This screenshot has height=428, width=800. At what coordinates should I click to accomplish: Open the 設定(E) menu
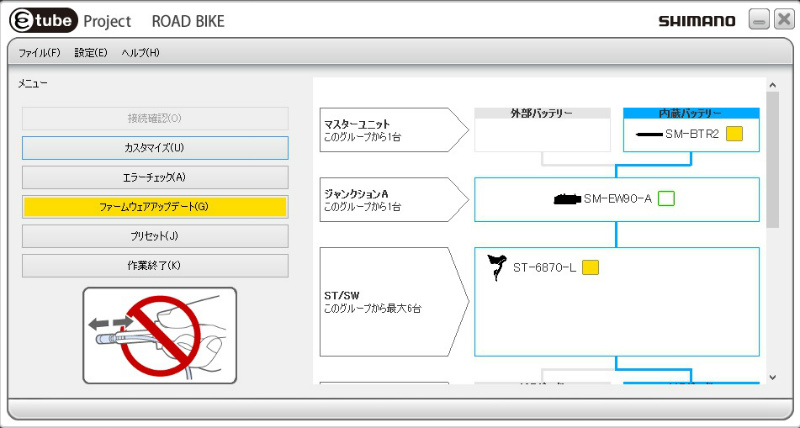(91, 53)
